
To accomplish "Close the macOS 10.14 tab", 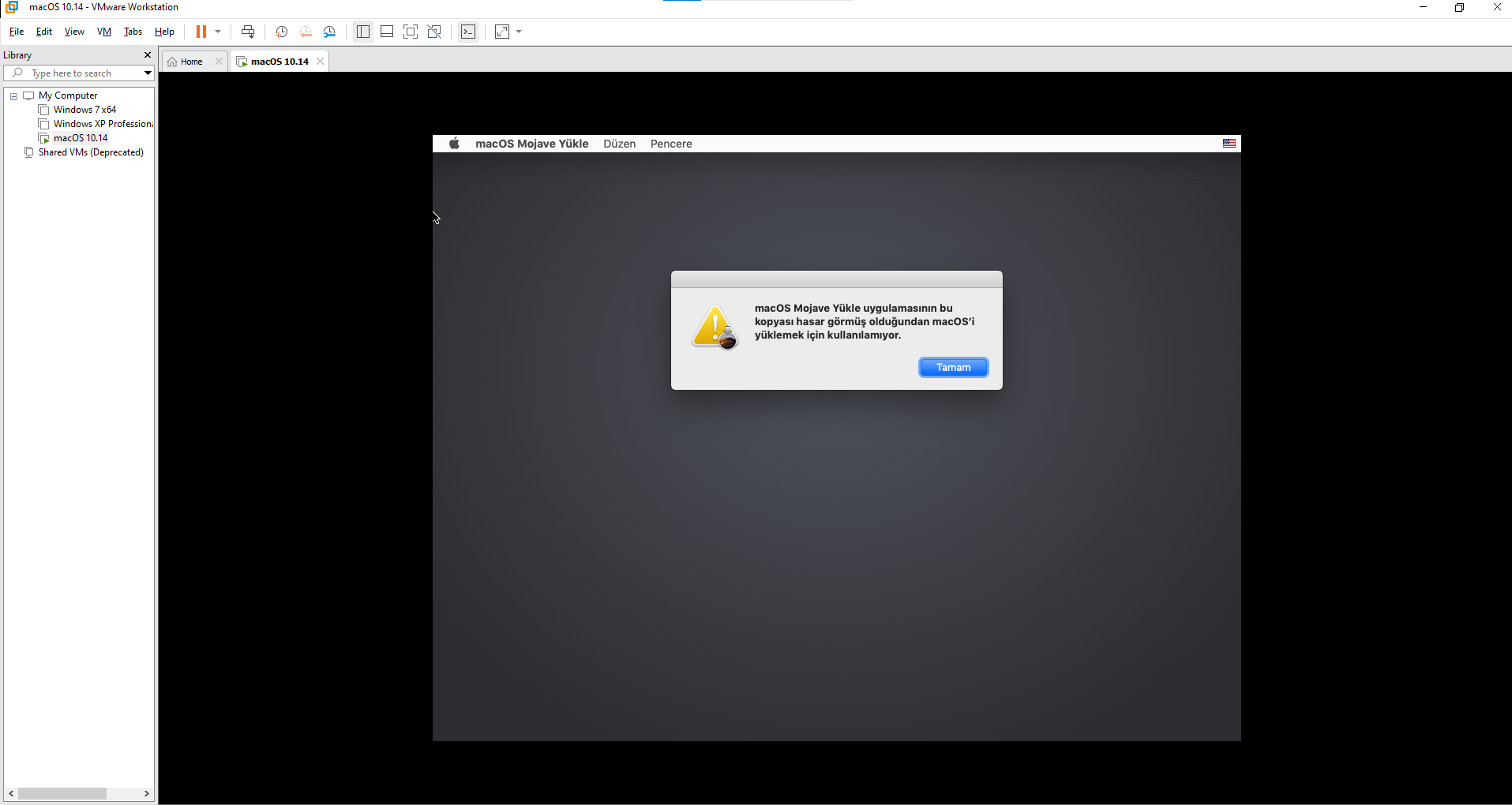I will (x=320, y=62).
